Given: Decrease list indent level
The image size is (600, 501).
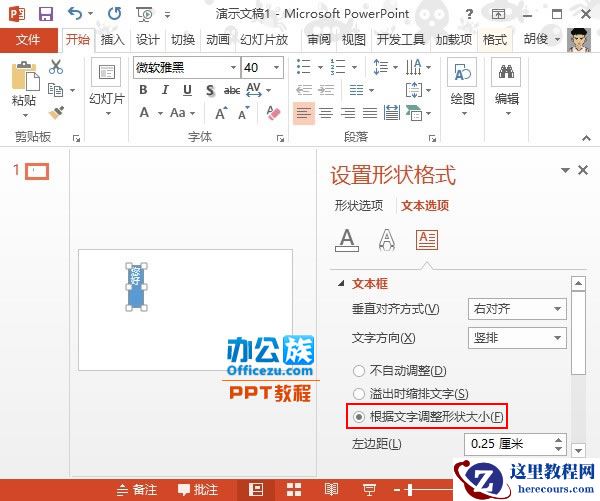Looking at the screenshot, I should pyautogui.click(x=304, y=90).
